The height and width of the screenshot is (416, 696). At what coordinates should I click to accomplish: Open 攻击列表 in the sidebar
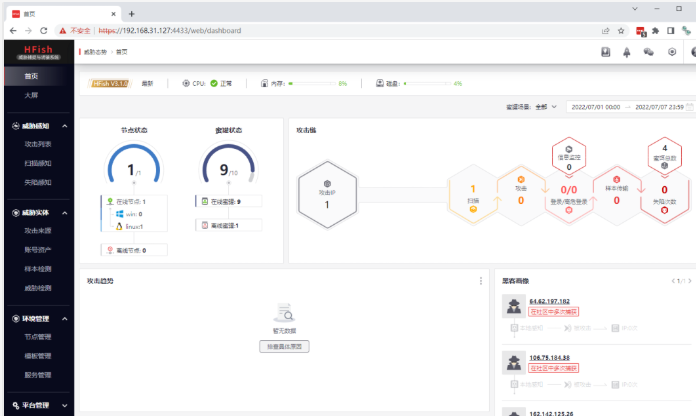pos(38,144)
